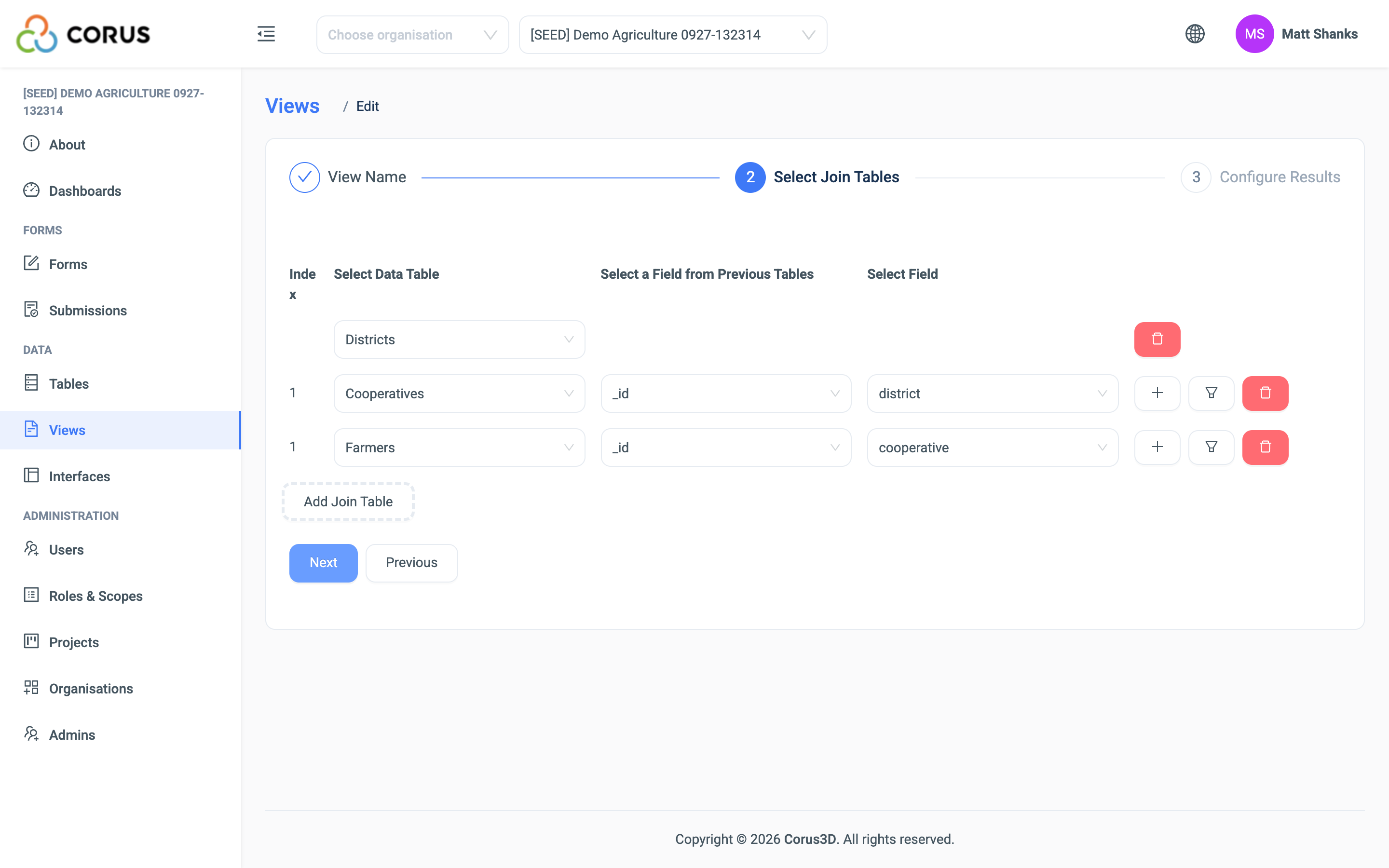Click the Views breadcrumb link
The width and height of the screenshot is (1389, 868).
[x=292, y=106]
